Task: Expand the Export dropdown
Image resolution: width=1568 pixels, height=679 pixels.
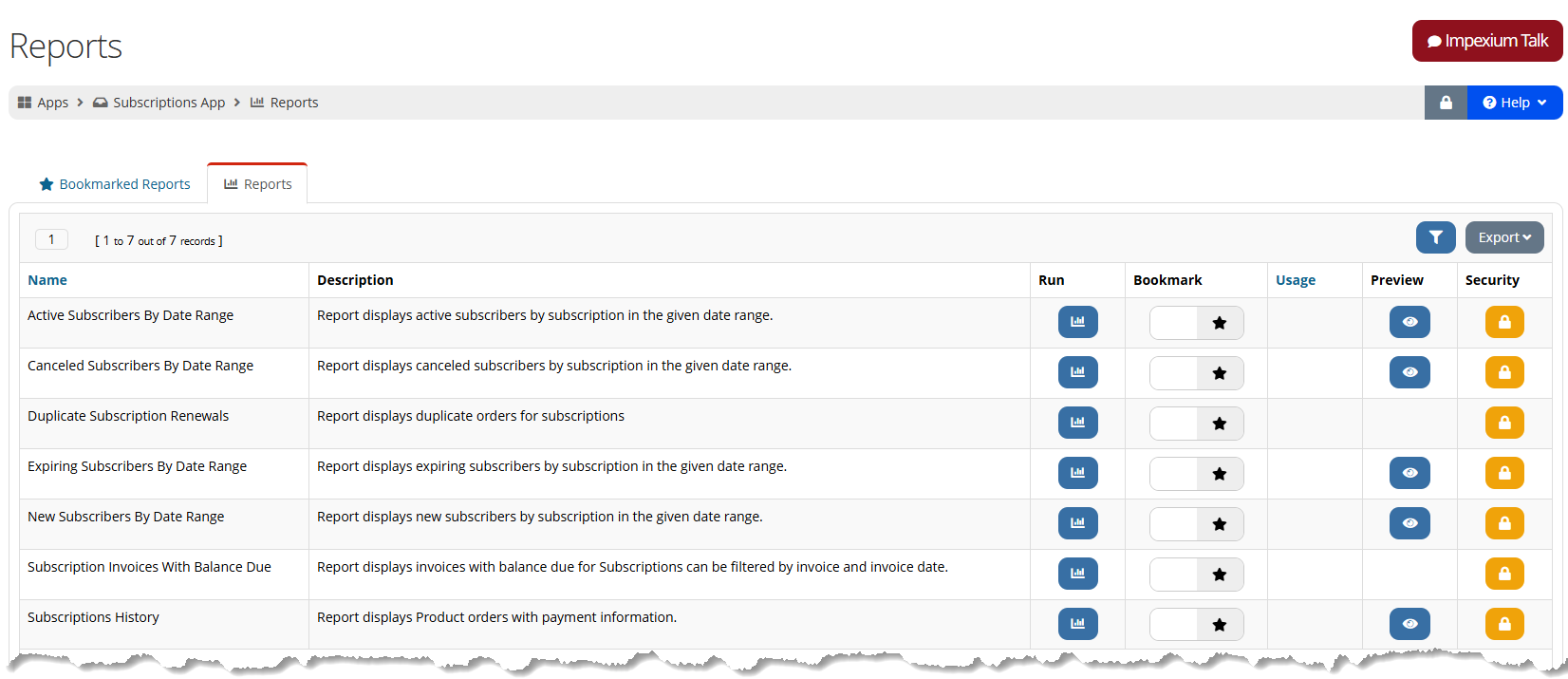Action: tap(1504, 237)
